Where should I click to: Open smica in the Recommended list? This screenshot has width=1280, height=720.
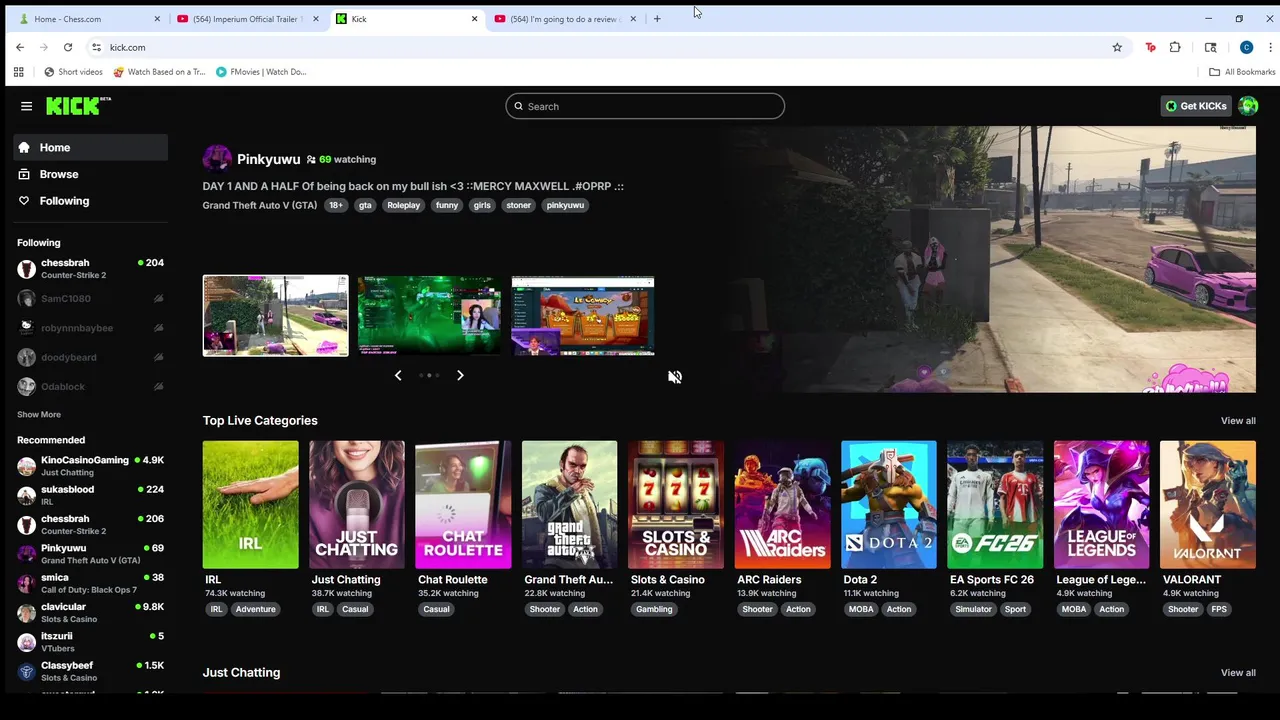click(91, 583)
